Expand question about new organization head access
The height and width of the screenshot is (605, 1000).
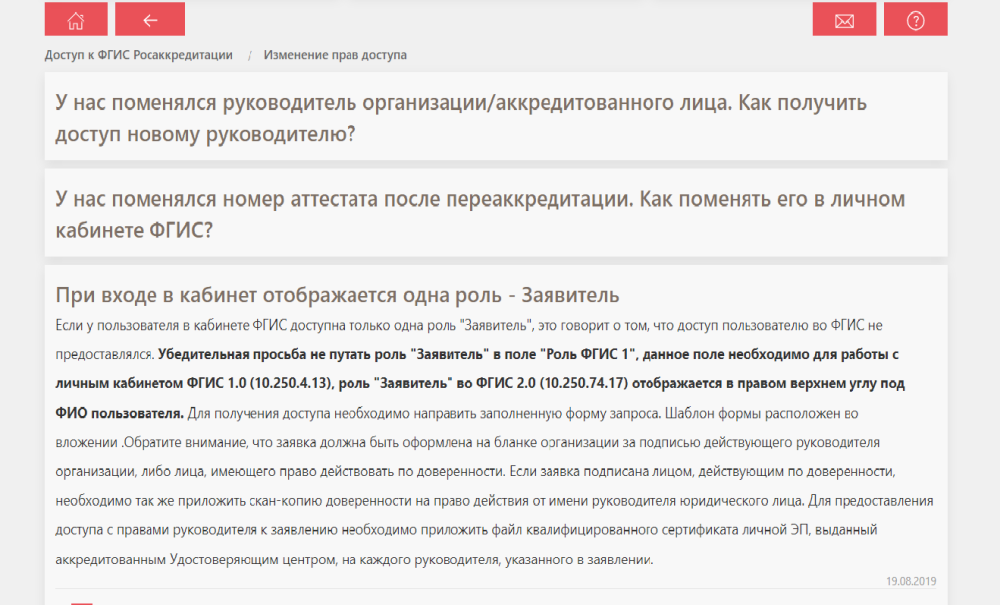(x=460, y=117)
